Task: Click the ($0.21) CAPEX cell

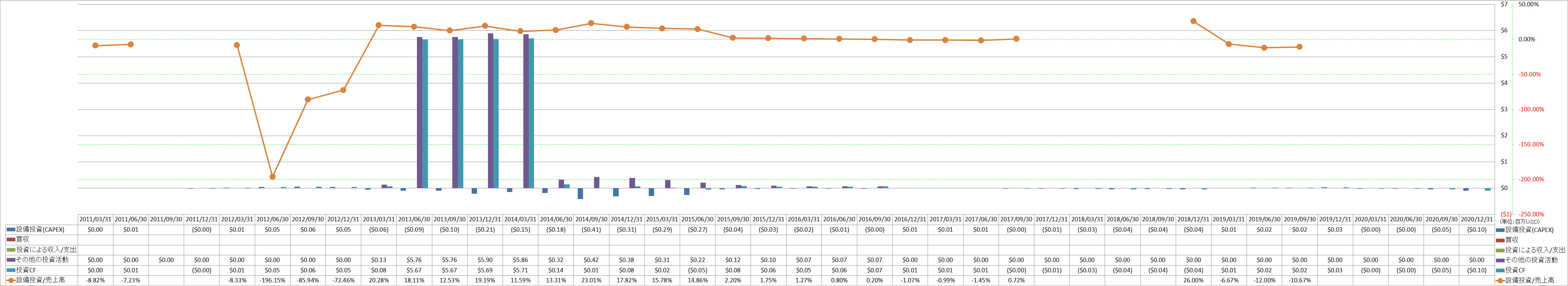Action: click(x=485, y=230)
